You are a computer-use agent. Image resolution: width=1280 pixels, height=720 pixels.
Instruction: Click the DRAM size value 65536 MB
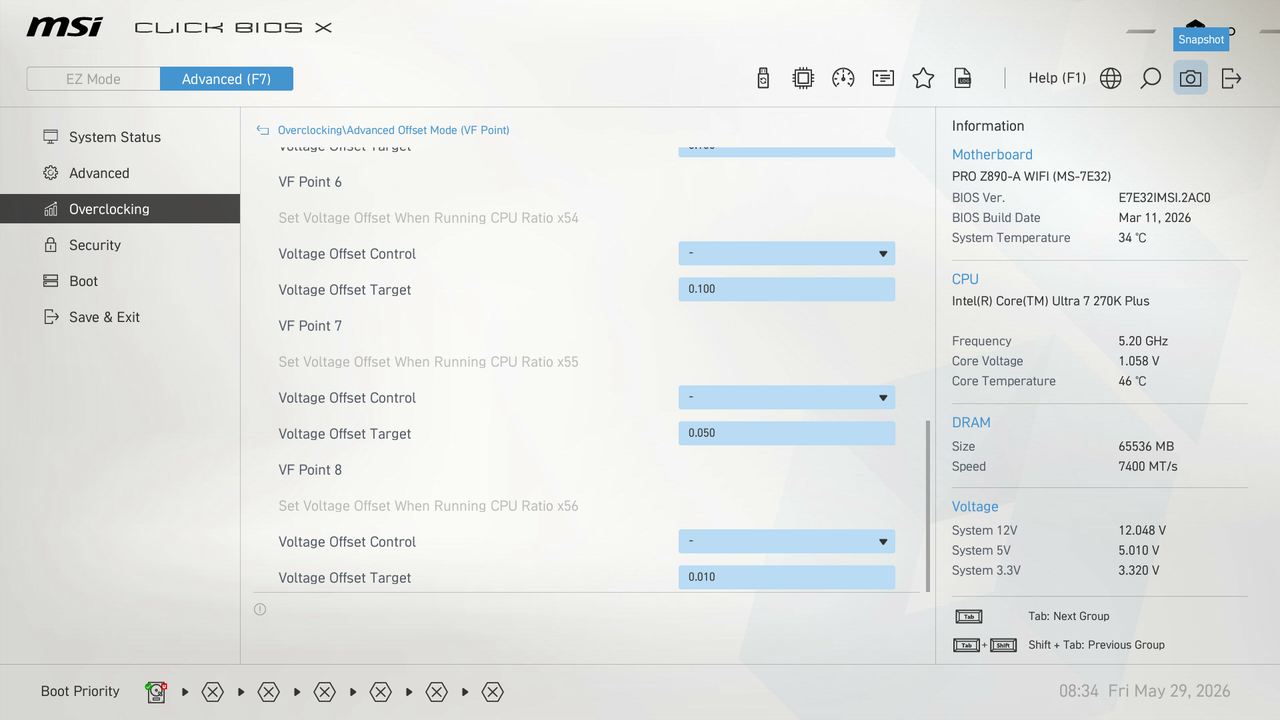pyautogui.click(x=1146, y=447)
